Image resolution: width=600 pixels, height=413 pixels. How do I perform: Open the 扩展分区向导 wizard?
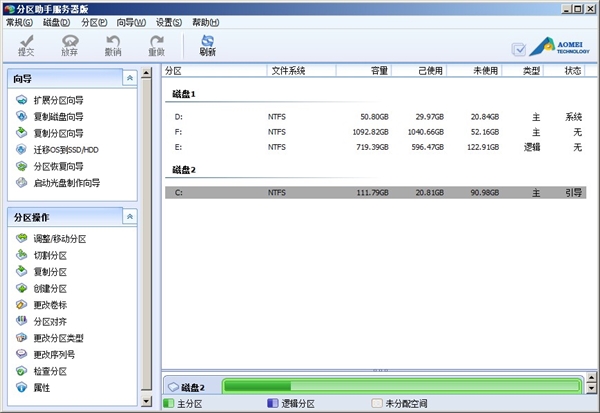57,101
